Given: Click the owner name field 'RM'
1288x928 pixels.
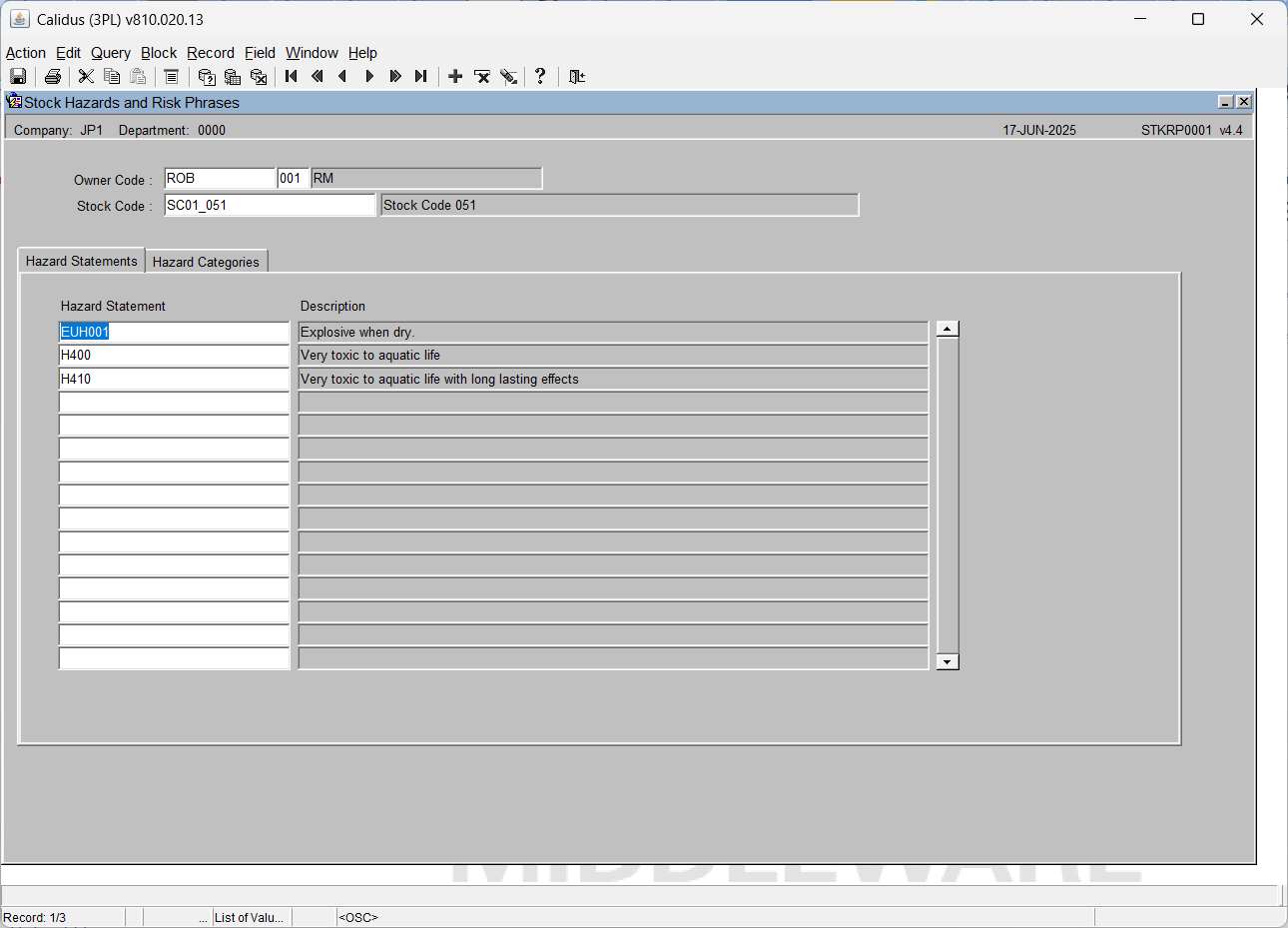Looking at the screenshot, I should pos(426,178).
